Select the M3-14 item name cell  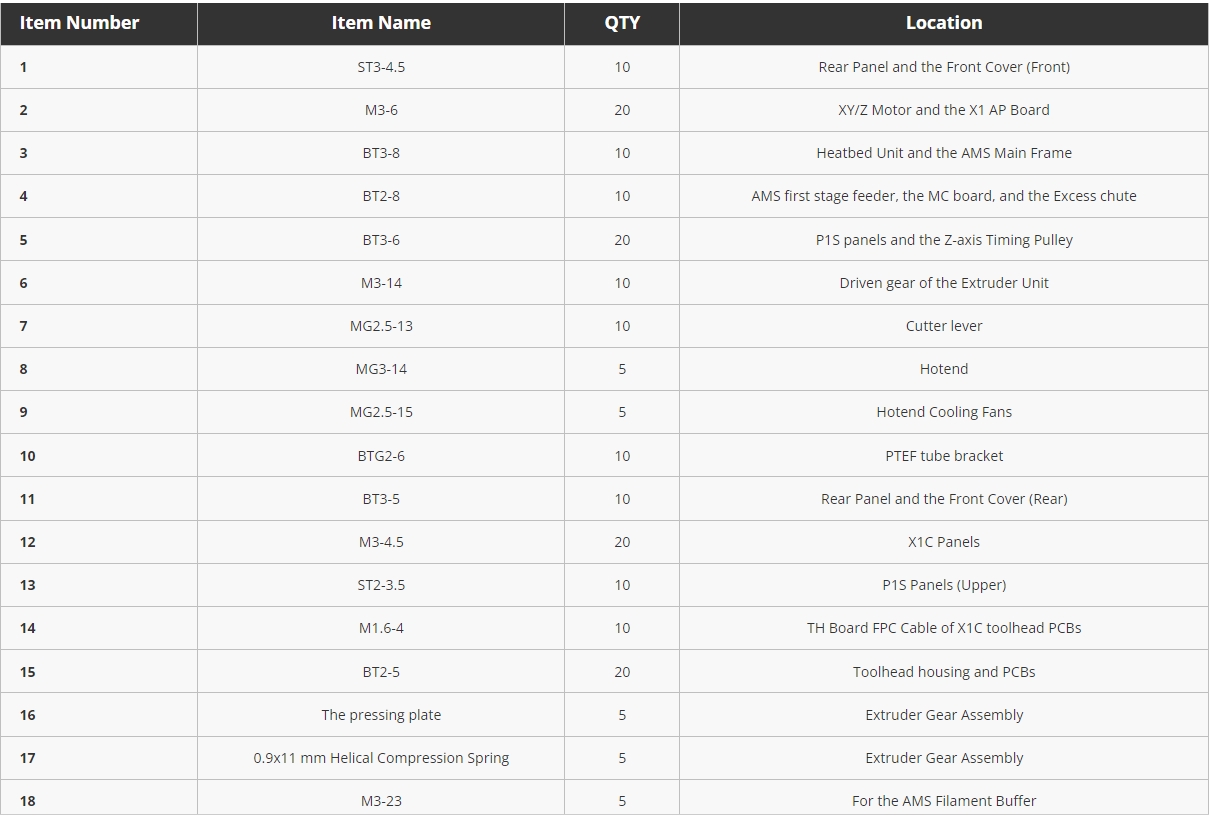381,283
